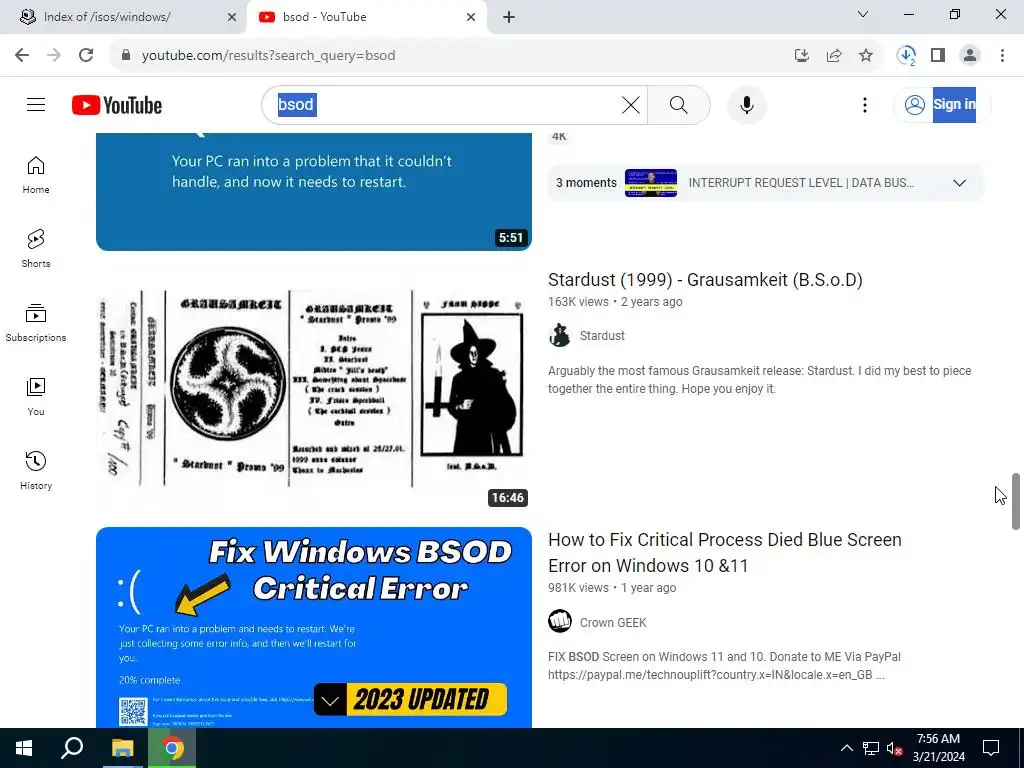Open the Stardust channel name link
1024x768 pixels.
602,336
